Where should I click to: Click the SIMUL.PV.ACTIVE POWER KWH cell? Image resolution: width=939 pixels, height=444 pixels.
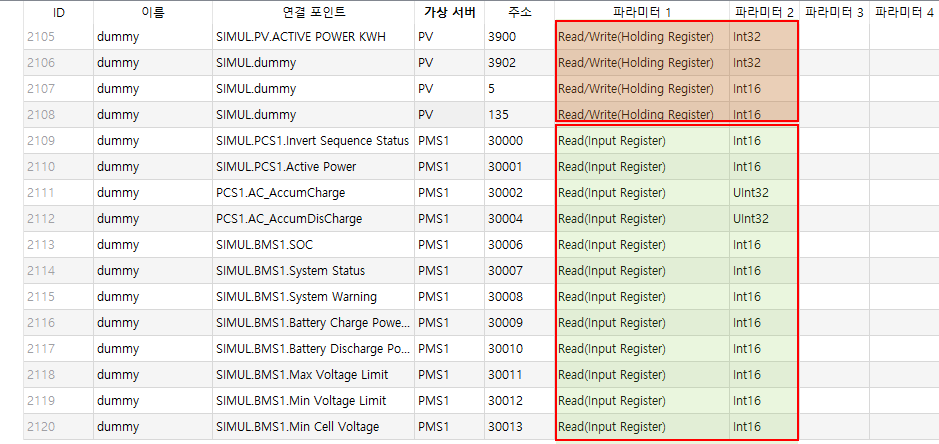(300, 37)
